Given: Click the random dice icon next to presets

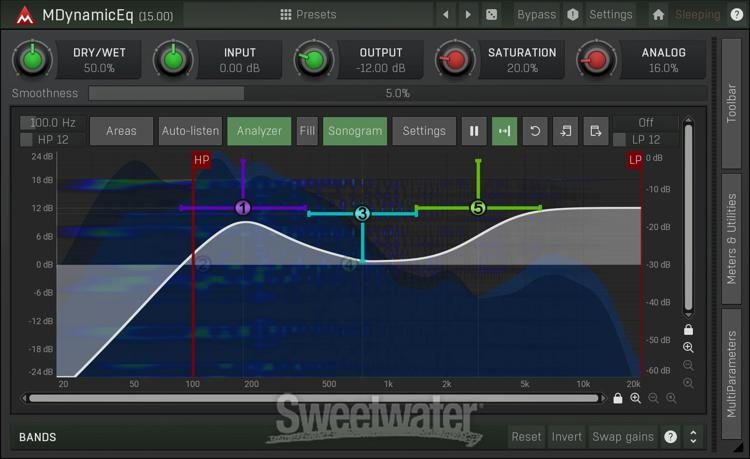Looking at the screenshot, I should pos(491,15).
